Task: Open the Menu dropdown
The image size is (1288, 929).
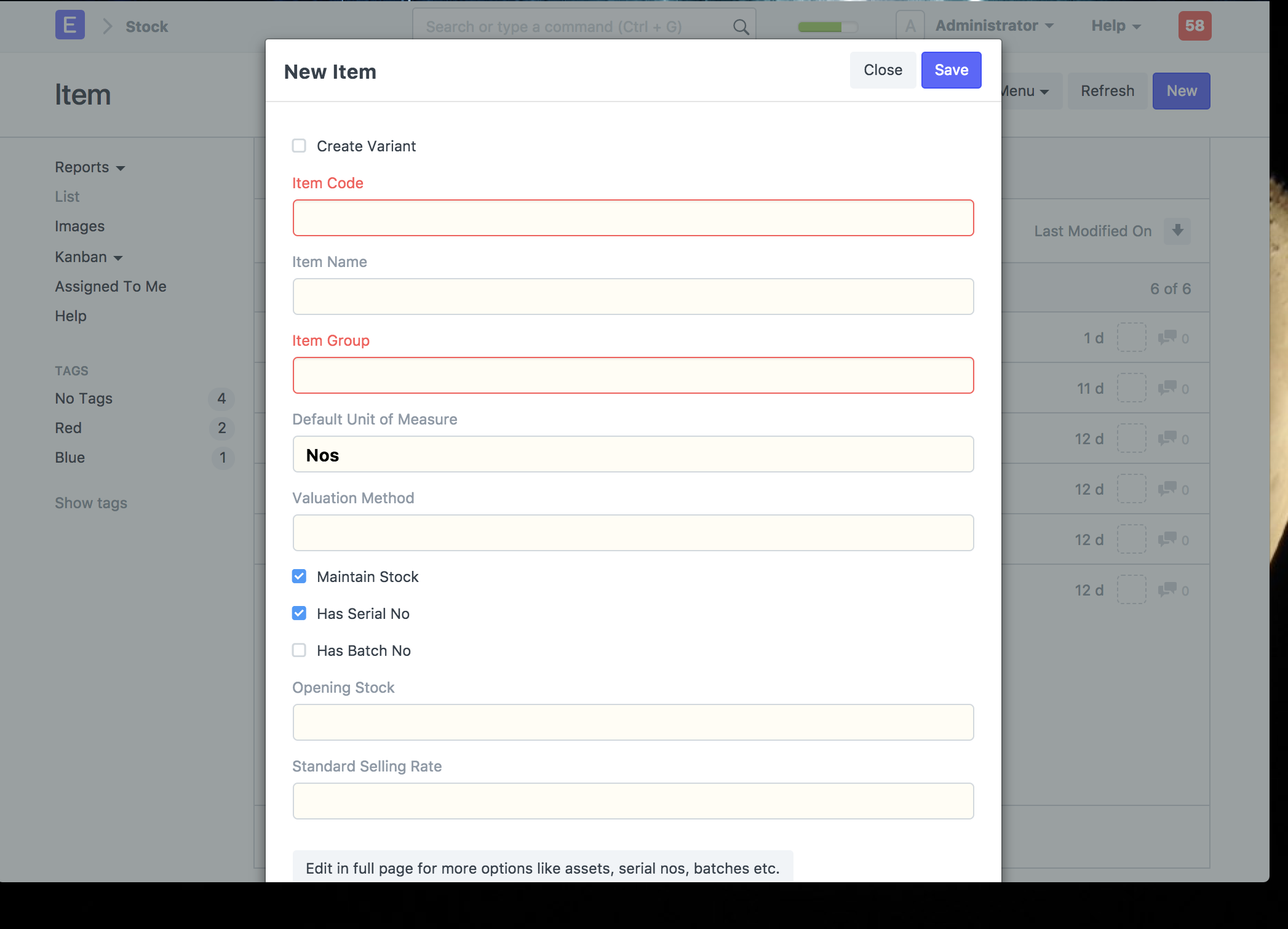Action: point(1021,90)
